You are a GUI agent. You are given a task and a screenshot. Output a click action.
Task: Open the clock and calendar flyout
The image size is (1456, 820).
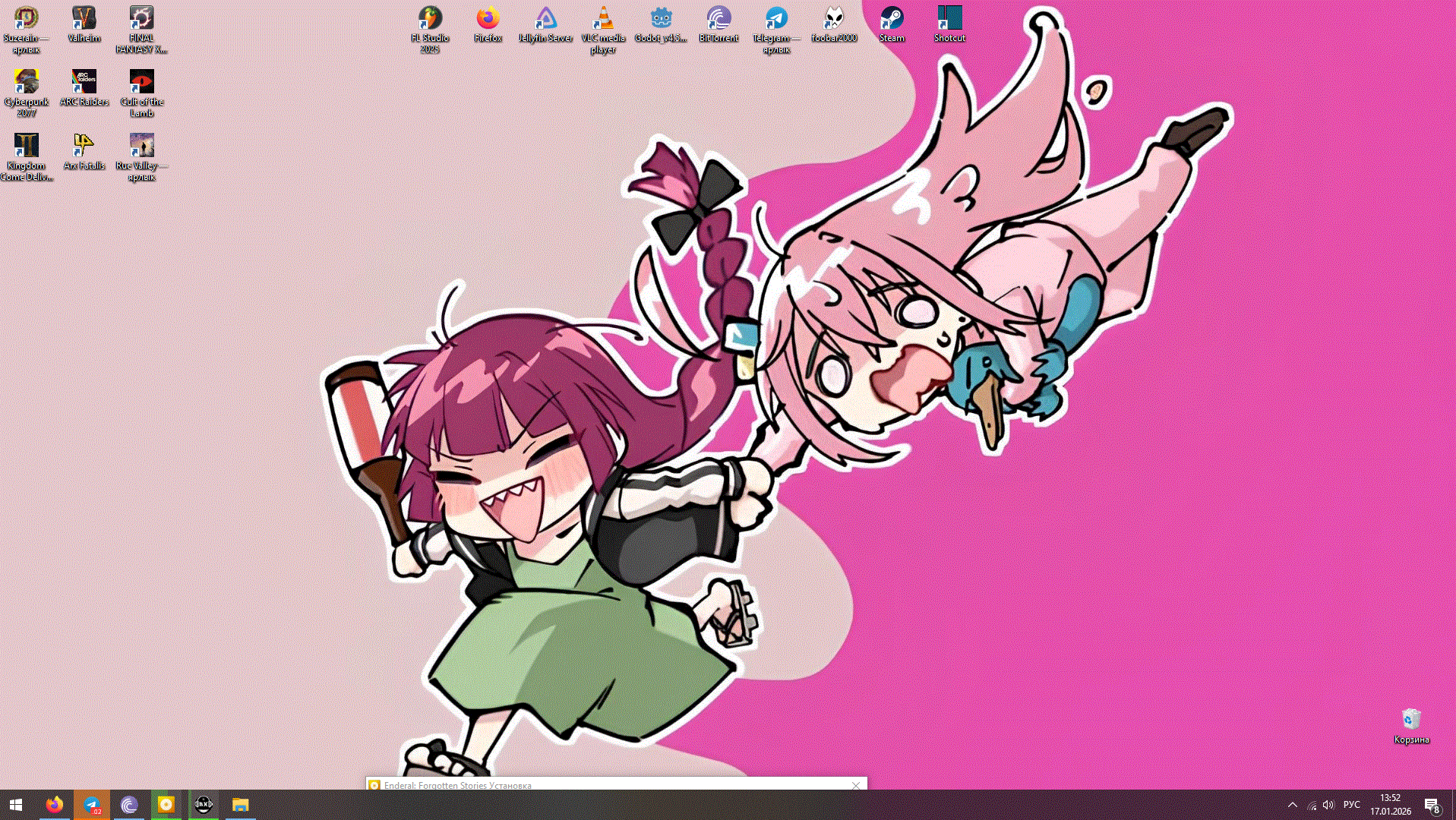[x=1391, y=805]
